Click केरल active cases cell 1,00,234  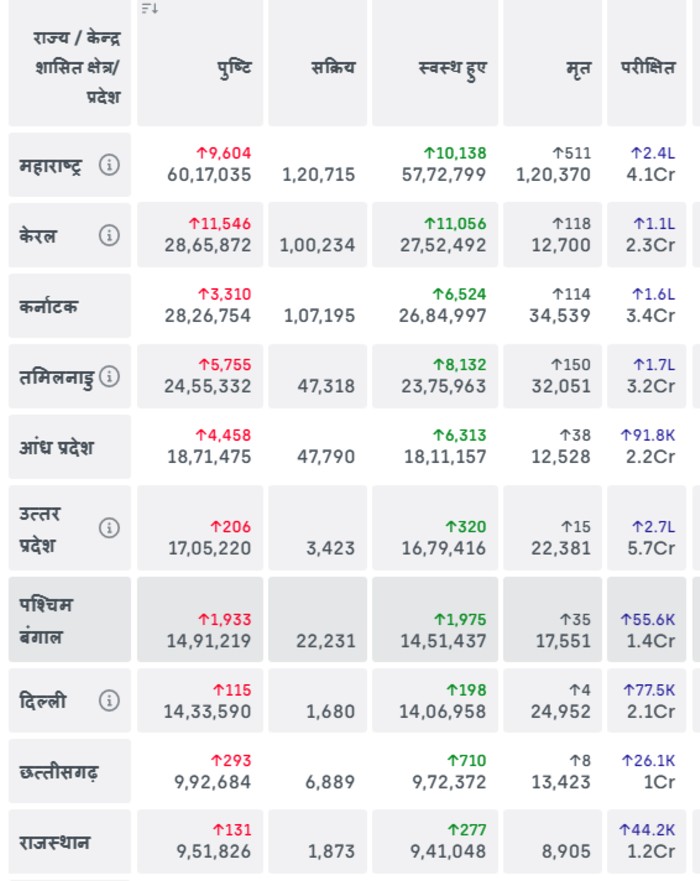318,245
